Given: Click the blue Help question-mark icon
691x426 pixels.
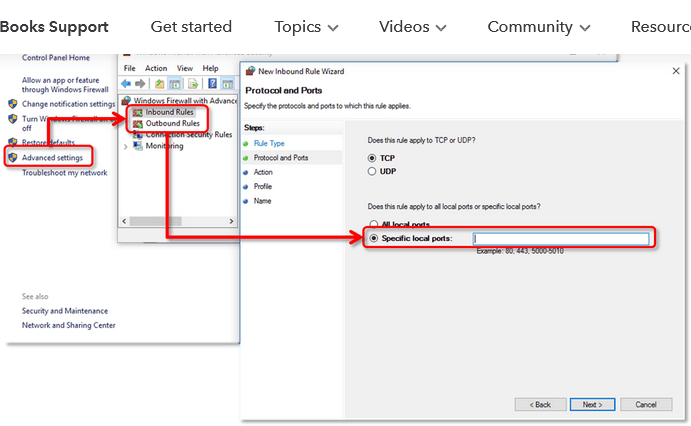Looking at the screenshot, I should 212,83.
